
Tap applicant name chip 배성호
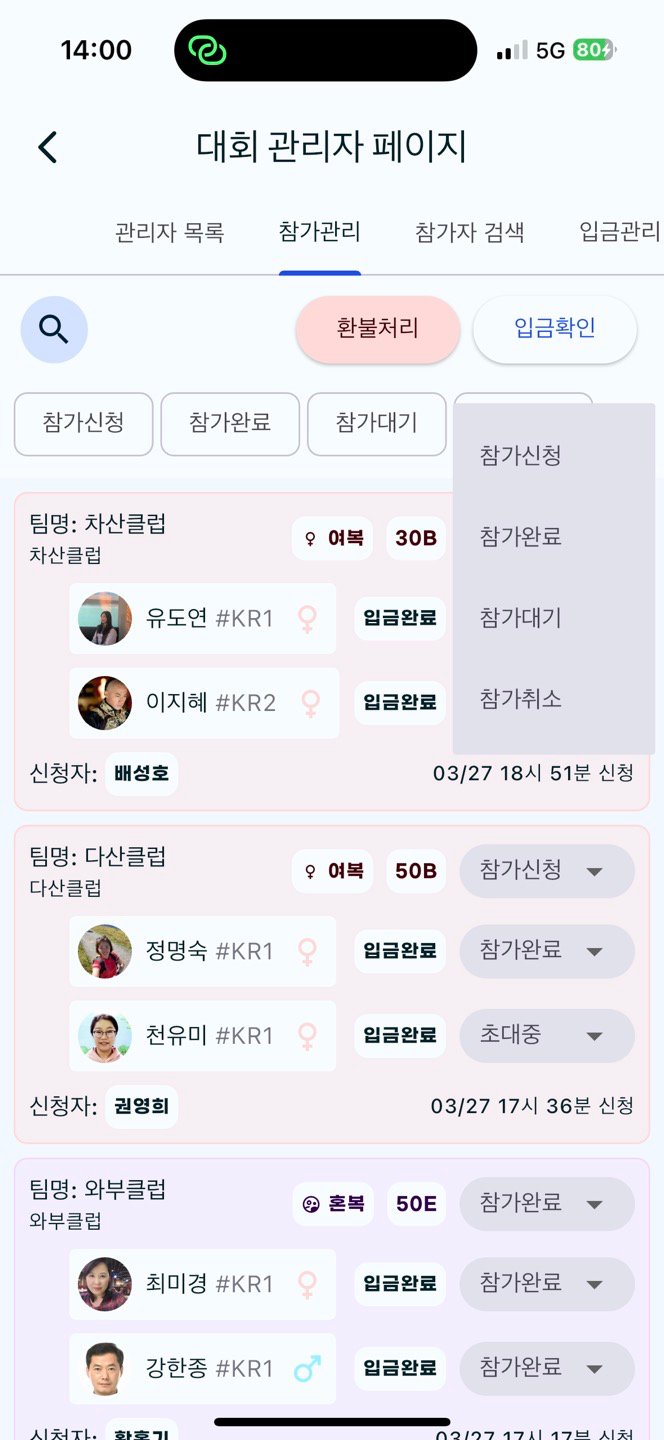point(141,774)
